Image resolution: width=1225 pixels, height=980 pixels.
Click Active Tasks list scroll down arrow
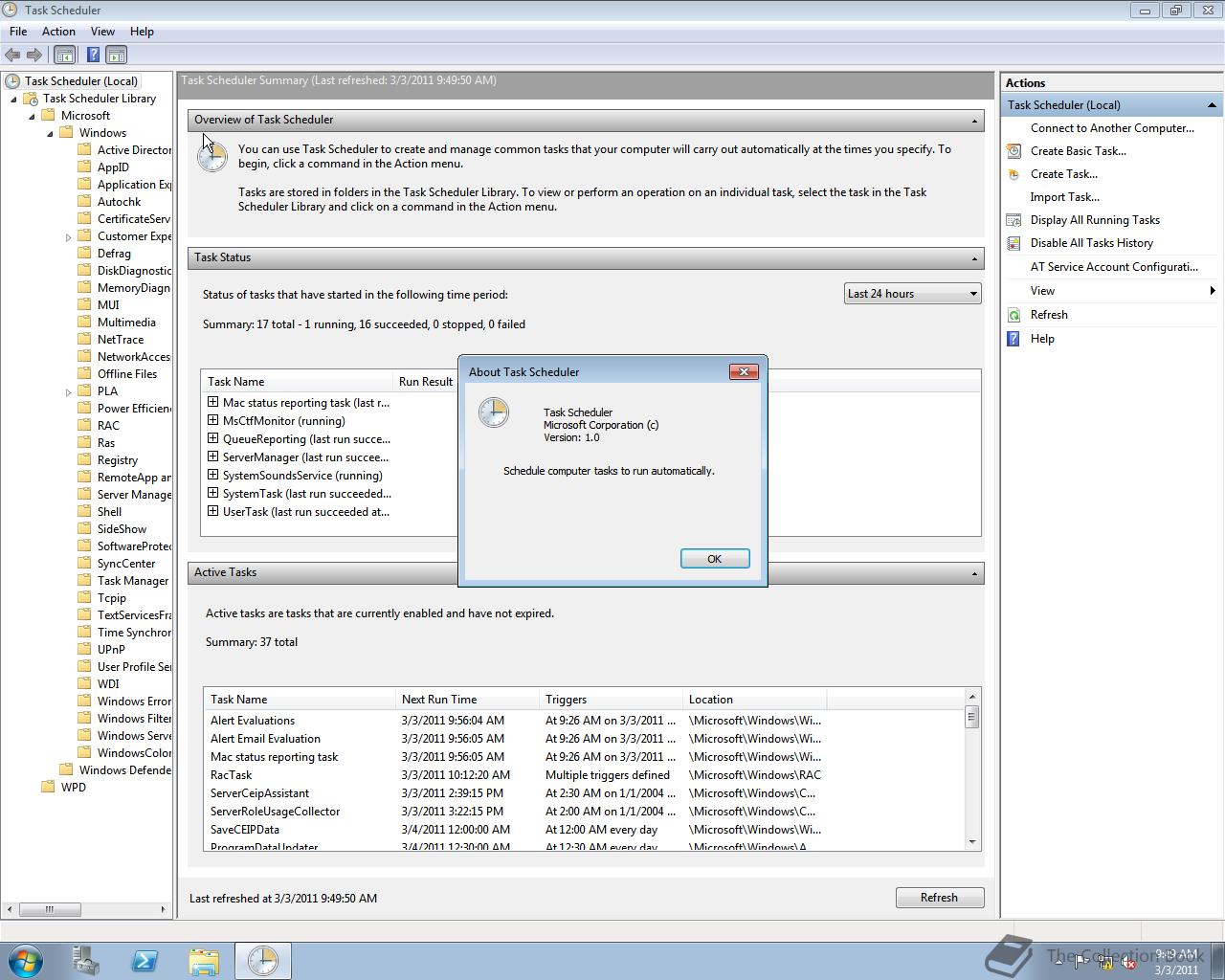click(x=972, y=842)
